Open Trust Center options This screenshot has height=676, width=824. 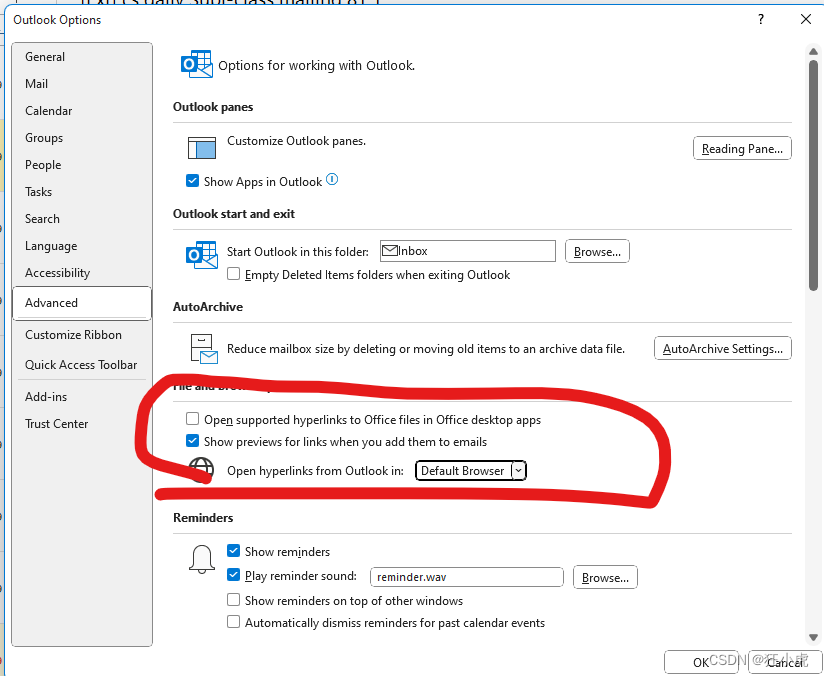click(x=82, y=424)
